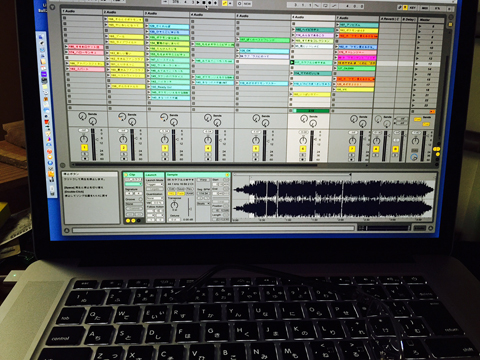Click track 1 pan knob
Image resolution: width=480 pixels, height=360 pixels.
pos(84,139)
